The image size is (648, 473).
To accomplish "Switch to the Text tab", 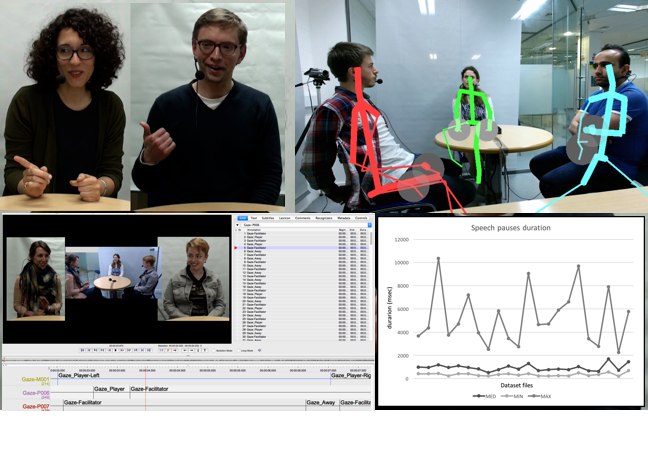I will point(253,218).
